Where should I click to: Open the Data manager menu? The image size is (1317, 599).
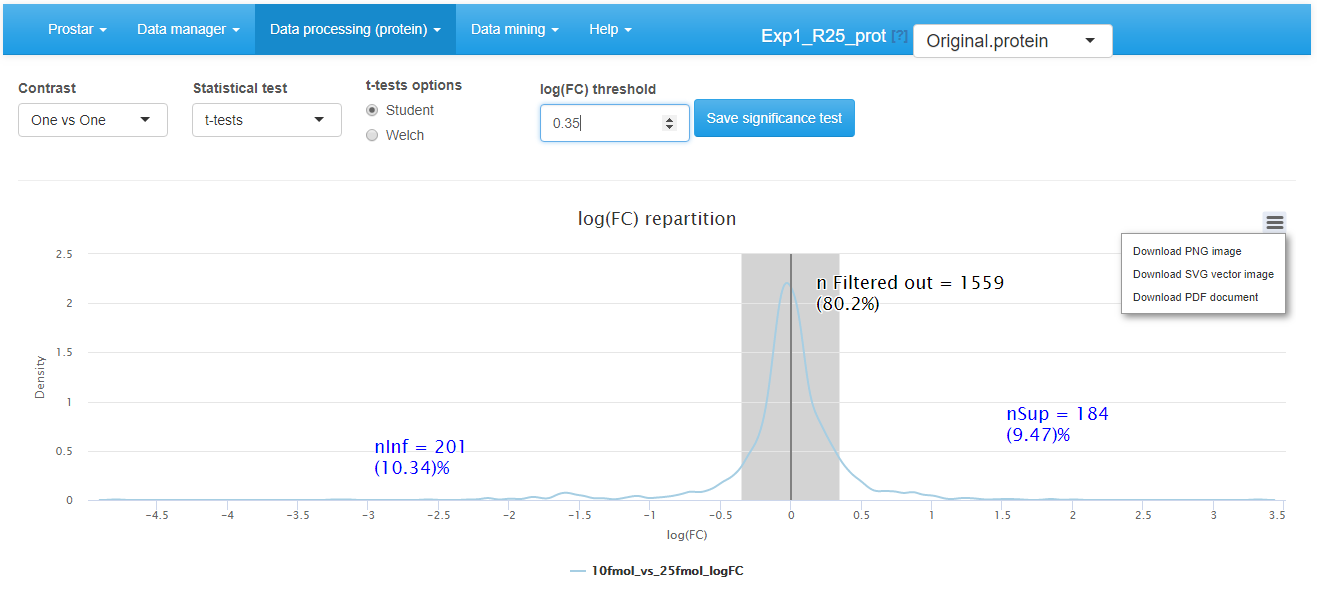click(x=188, y=29)
